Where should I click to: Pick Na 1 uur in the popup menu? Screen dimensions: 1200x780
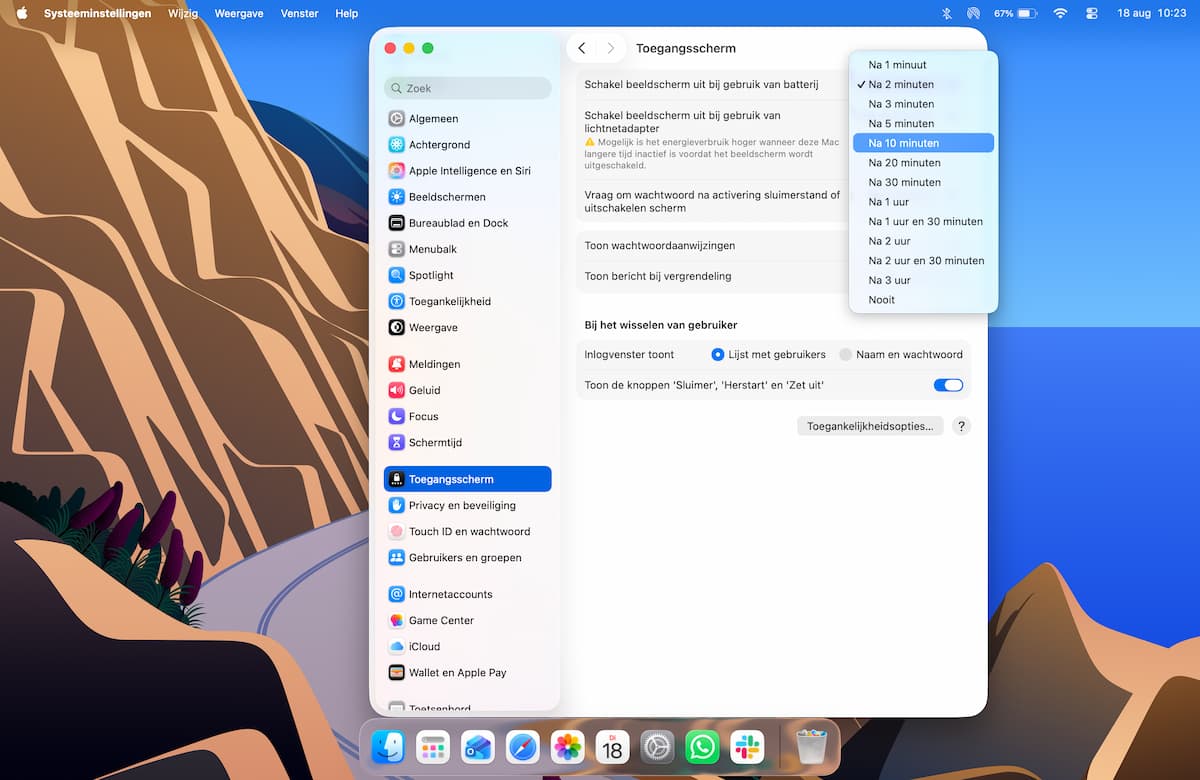(x=923, y=202)
